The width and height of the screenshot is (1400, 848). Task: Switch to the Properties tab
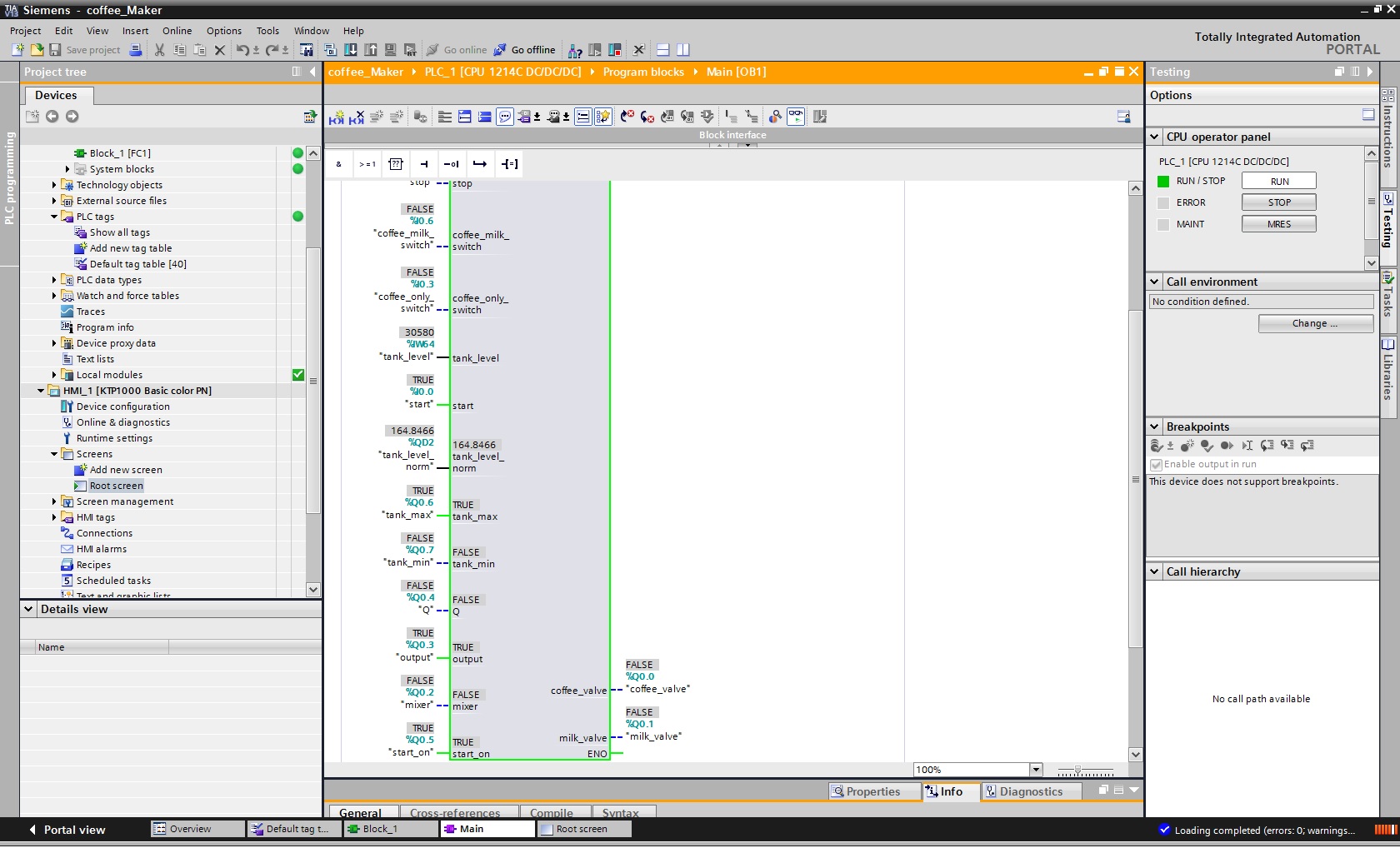click(872, 791)
